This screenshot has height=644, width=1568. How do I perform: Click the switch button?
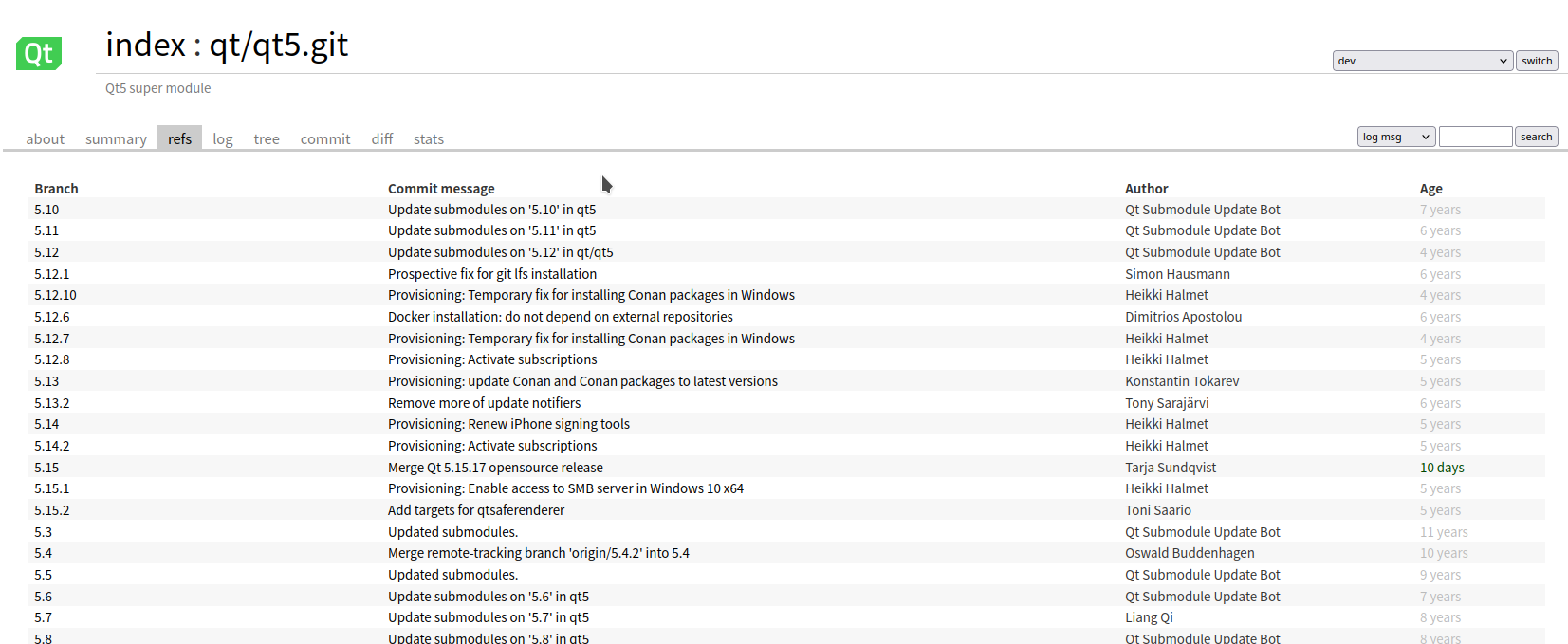click(x=1537, y=61)
